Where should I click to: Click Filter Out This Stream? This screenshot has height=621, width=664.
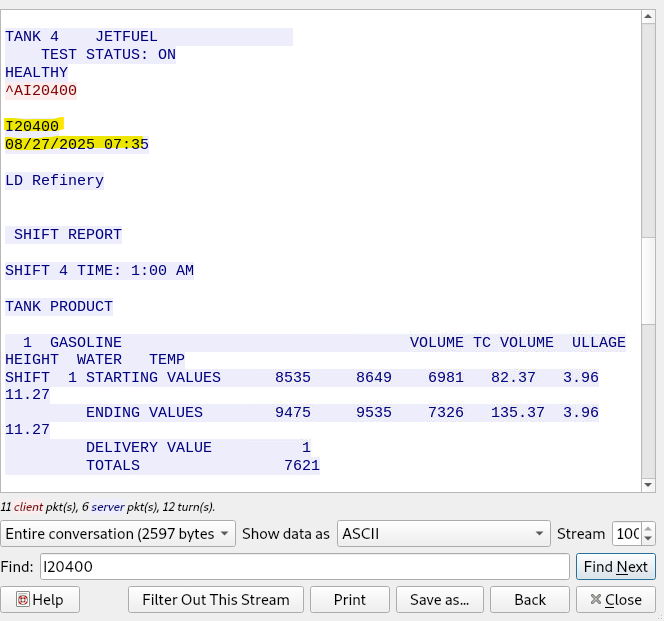pyautogui.click(x=215, y=600)
